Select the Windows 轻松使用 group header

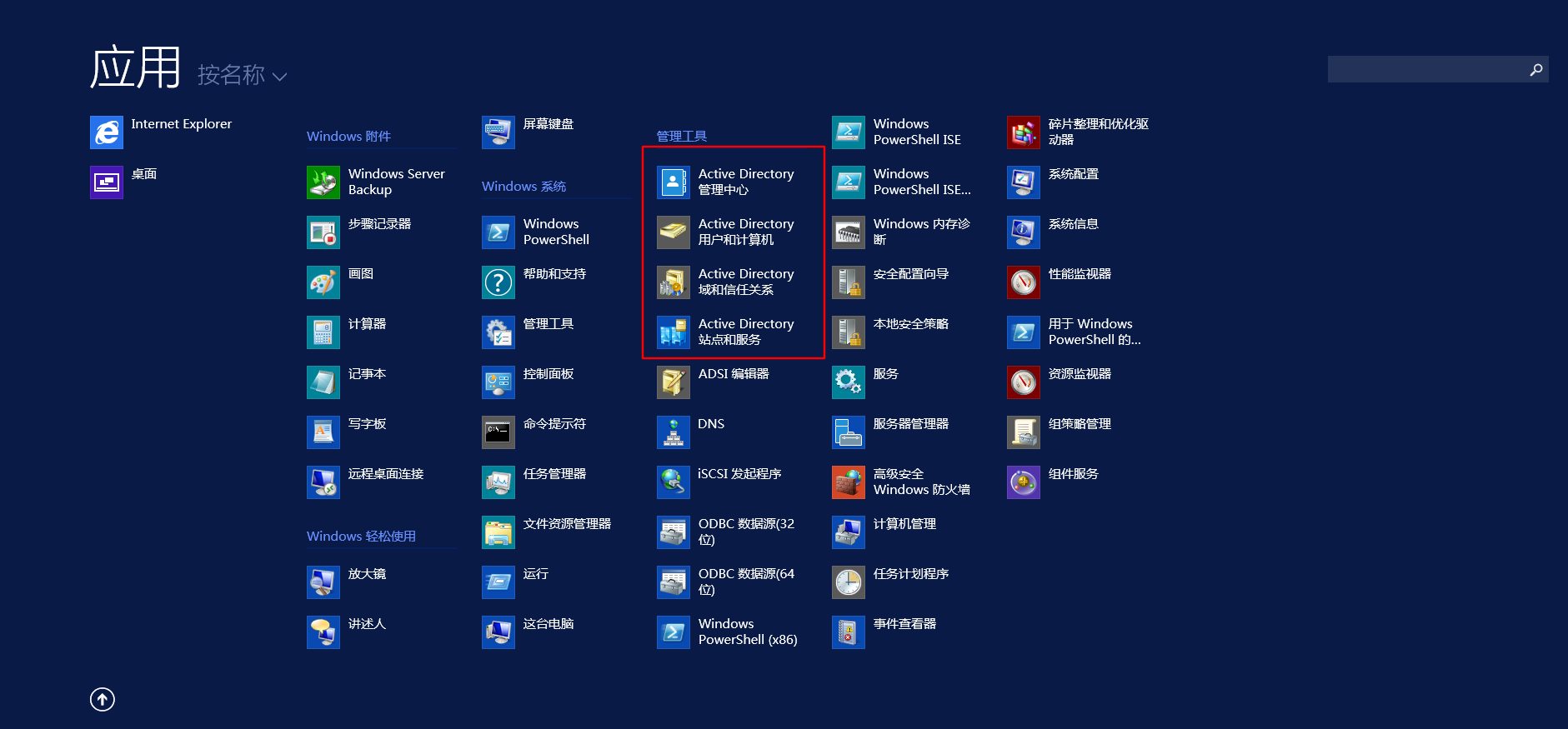click(361, 536)
